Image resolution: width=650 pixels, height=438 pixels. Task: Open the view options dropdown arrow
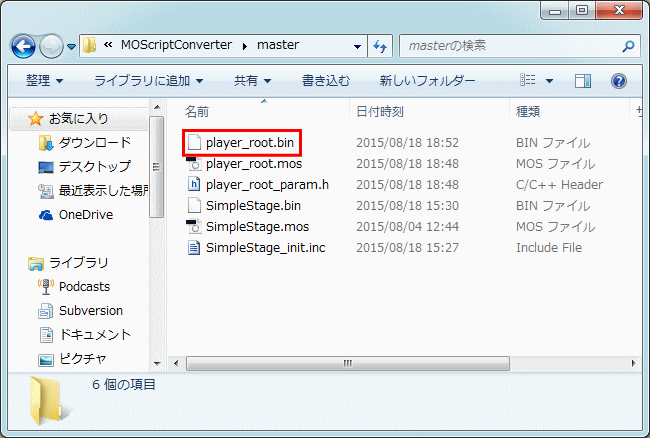(x=549, y=81)
